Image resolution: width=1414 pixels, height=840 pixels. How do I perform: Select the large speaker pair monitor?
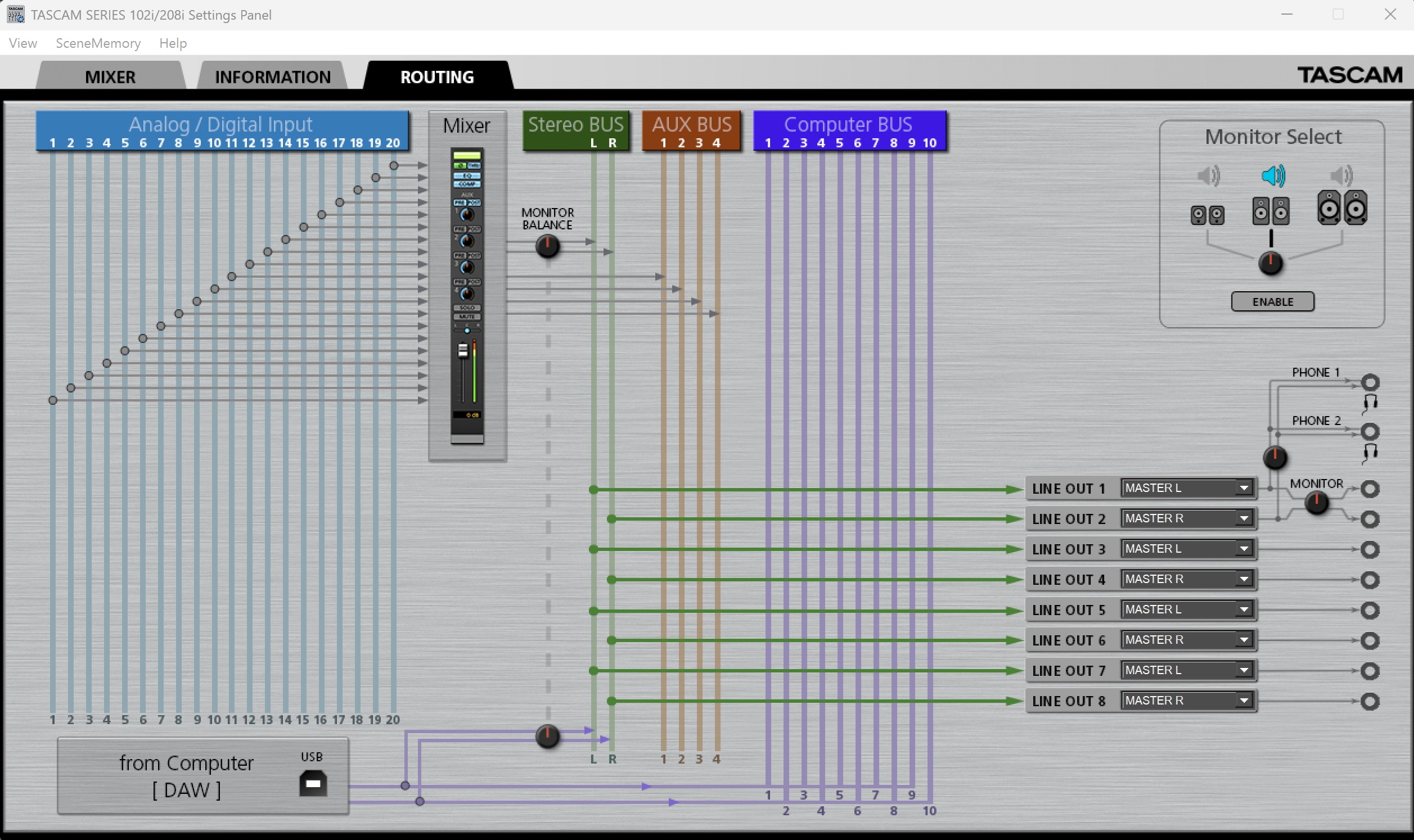pos(1341,207)
